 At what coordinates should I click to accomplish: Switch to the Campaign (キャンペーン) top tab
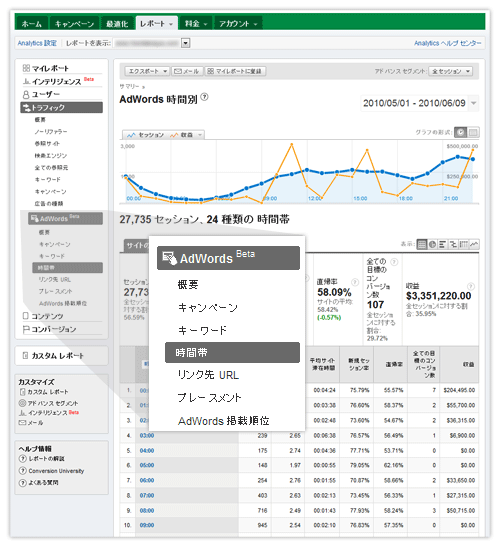click(x=75, y=23)
